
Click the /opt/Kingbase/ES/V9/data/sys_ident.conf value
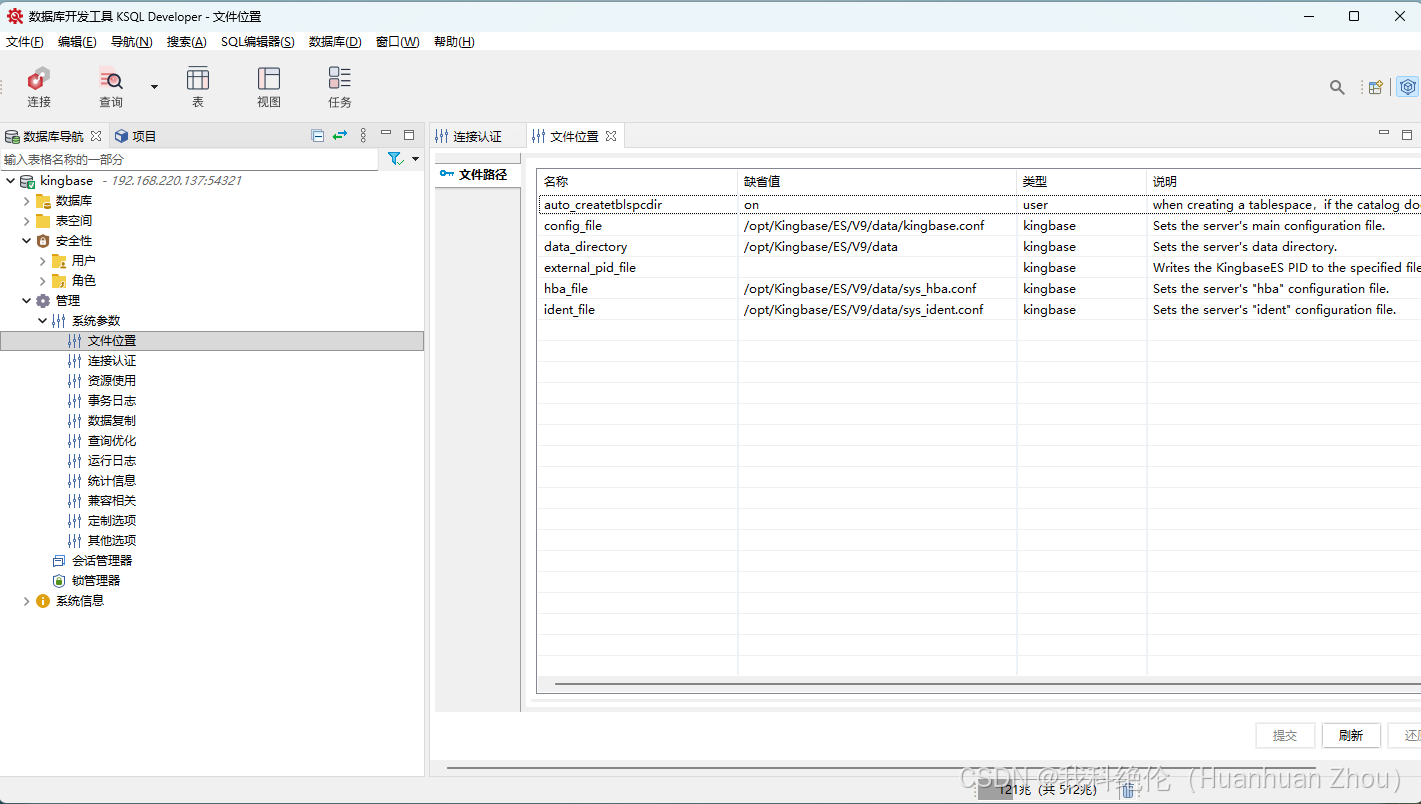coord(864,310)
